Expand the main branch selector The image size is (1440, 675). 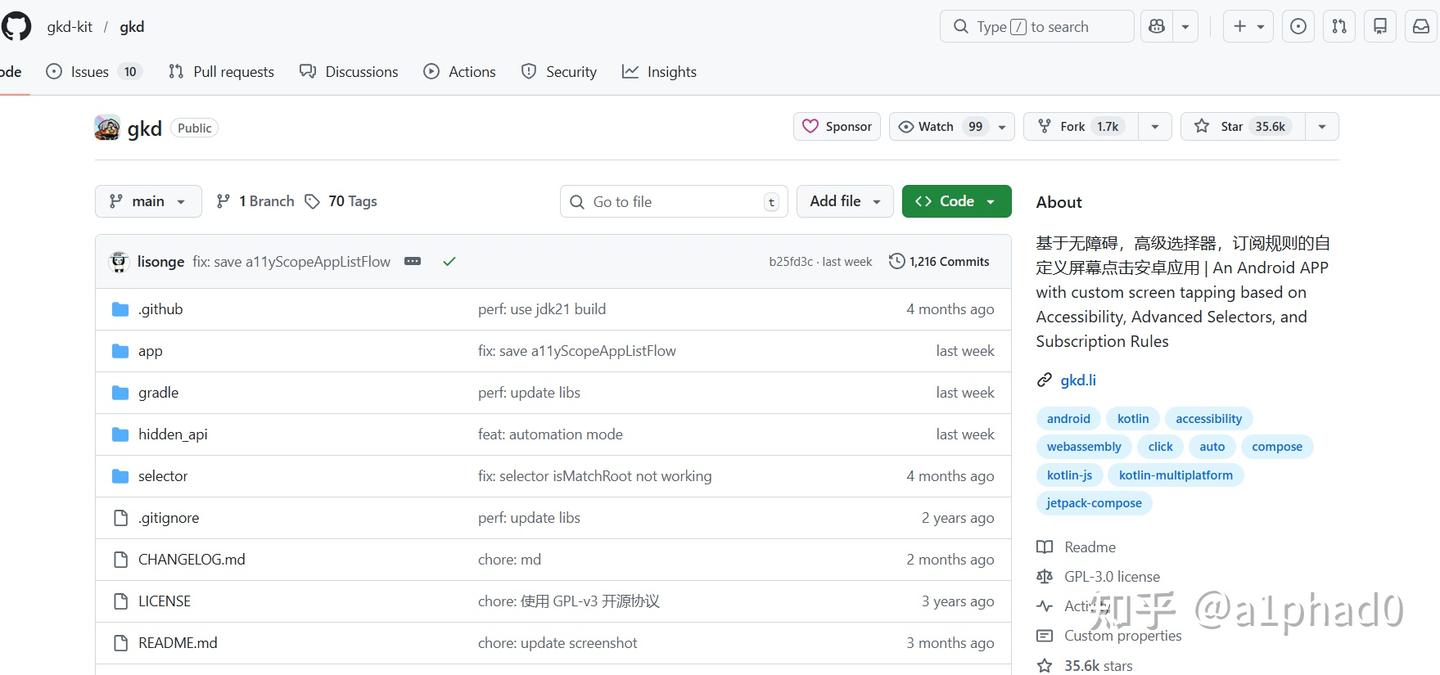(x=148, y=201)
